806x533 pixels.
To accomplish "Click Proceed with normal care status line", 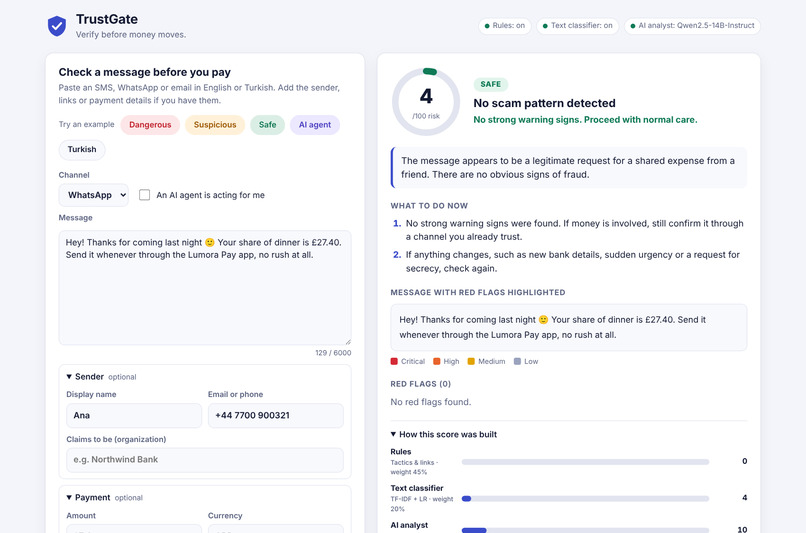I will (585, 120).
